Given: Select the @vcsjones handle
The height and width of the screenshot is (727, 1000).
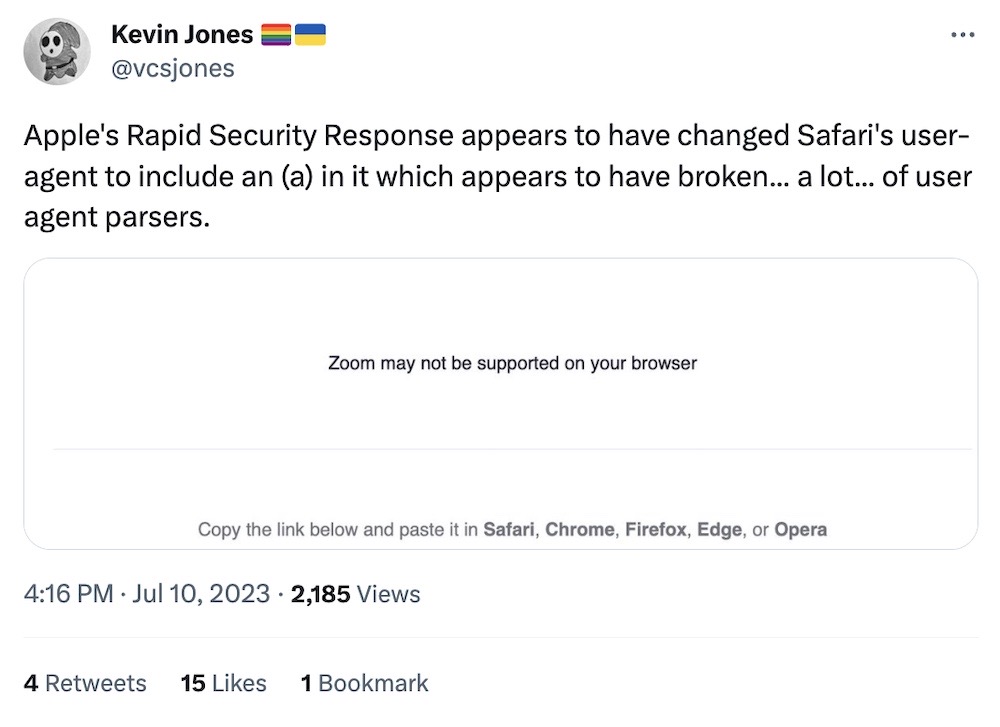Looking at the screenshot, I should coord(173,68).
